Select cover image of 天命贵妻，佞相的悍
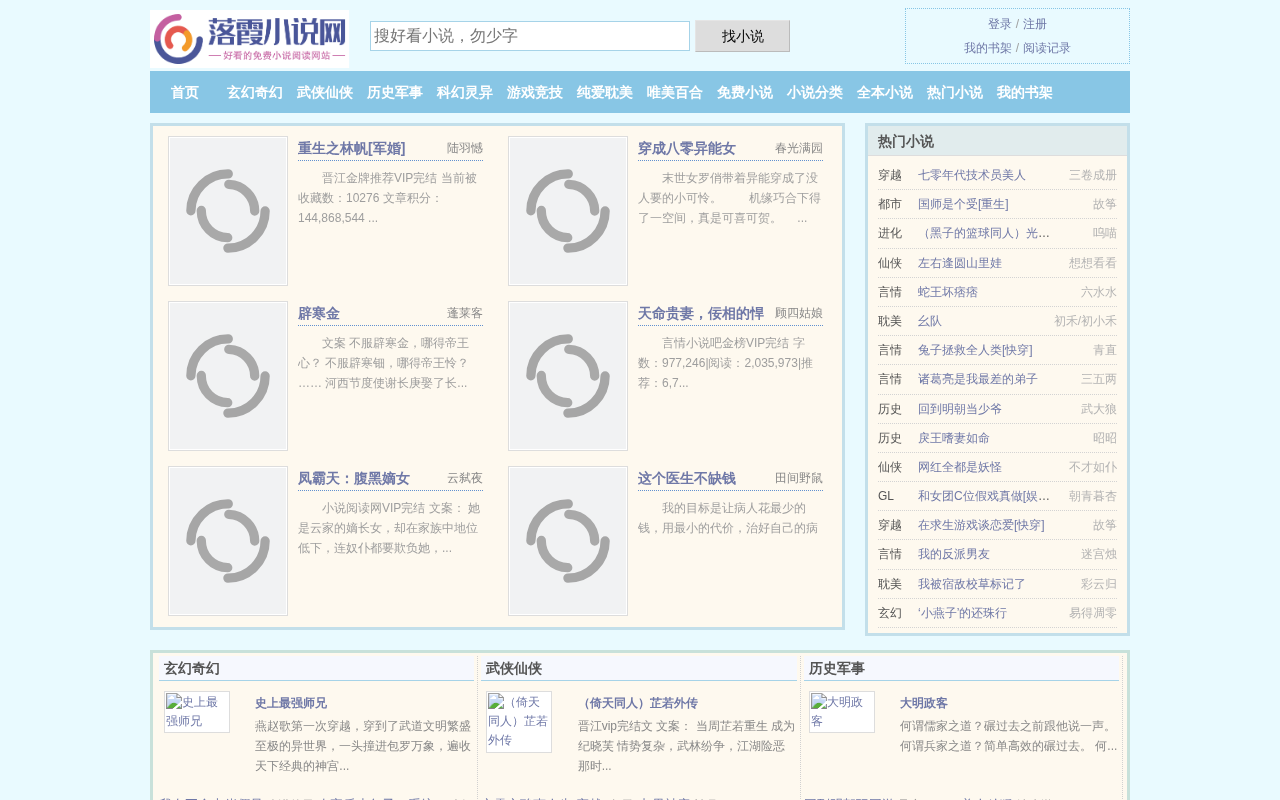Viewport: 1280px width, 800px height. coord(568,376)
